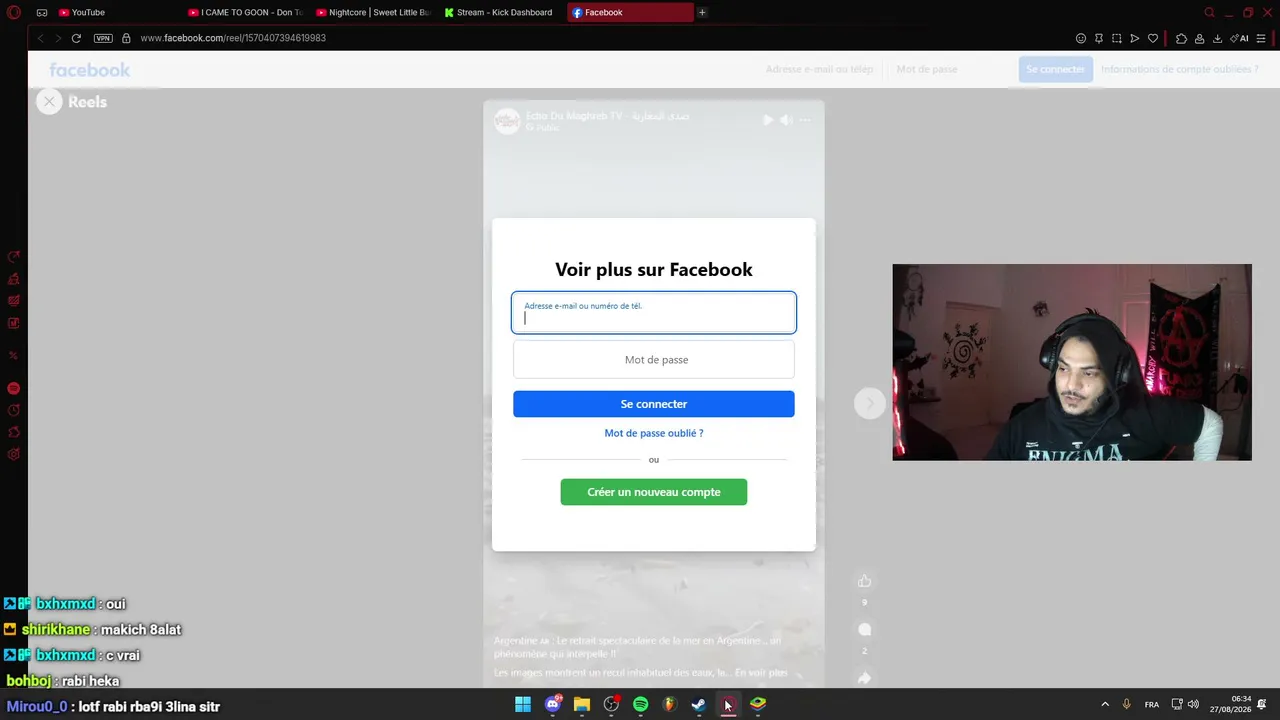The height and width of the screenshot is (720, 1280).
Task: Open the Nightcore Sweet Little tab
Action: coord(373,13)
